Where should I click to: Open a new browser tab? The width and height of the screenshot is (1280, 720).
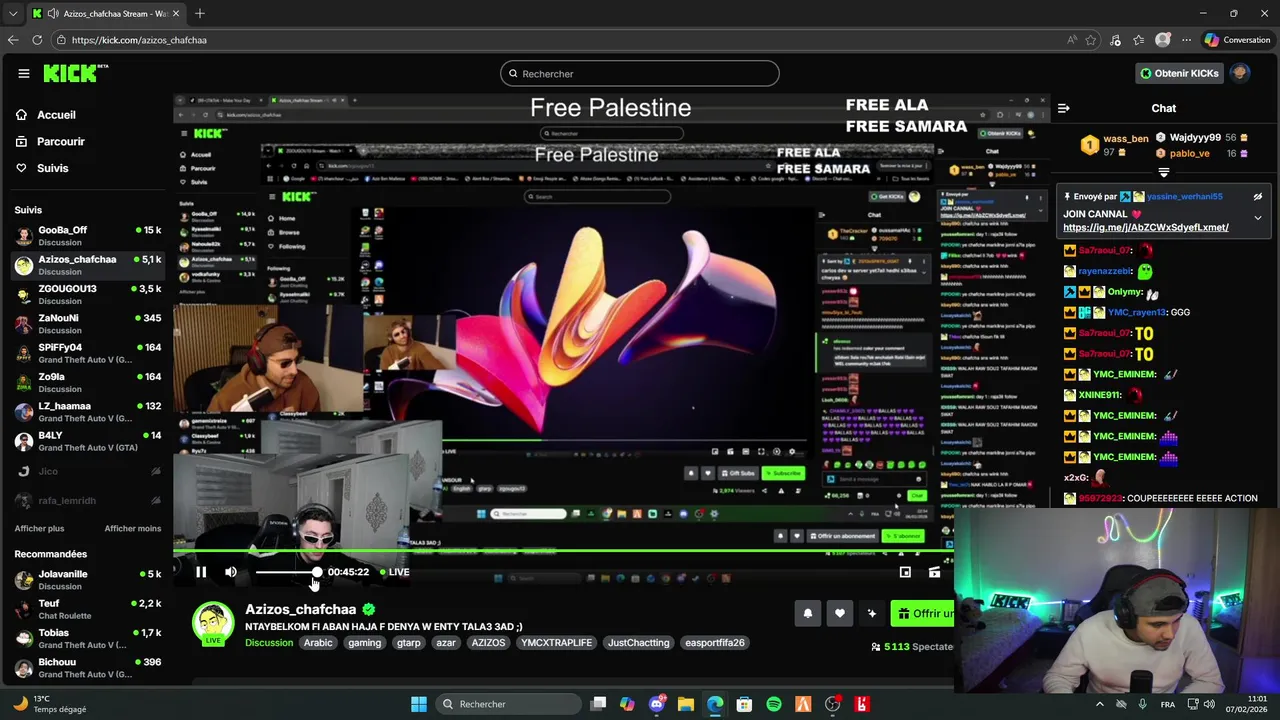click(x=200, y=13)
